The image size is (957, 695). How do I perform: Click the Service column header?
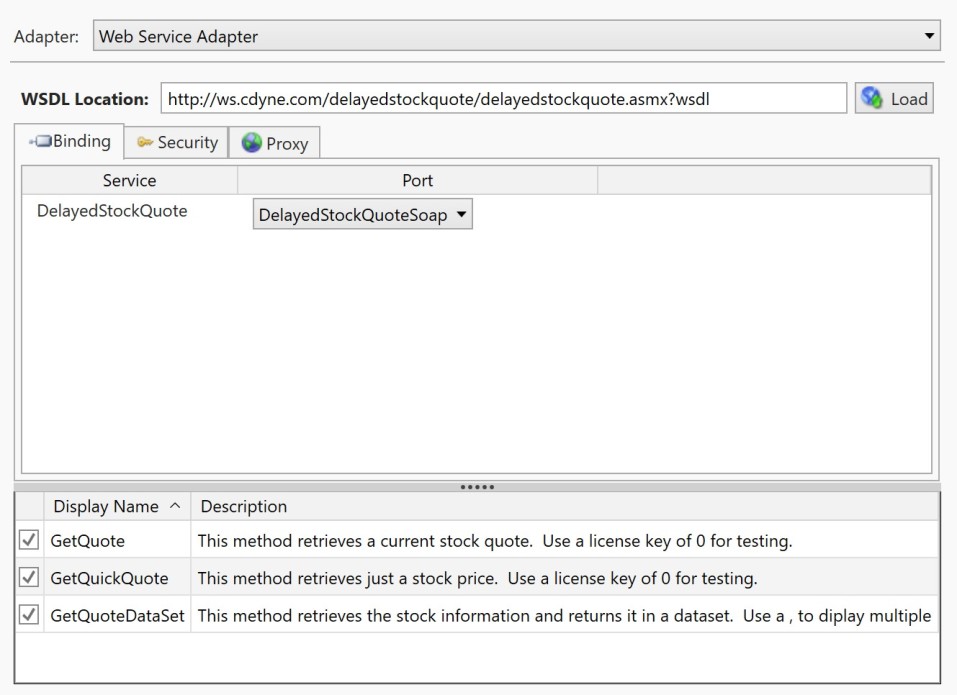[x=129, y=181]
